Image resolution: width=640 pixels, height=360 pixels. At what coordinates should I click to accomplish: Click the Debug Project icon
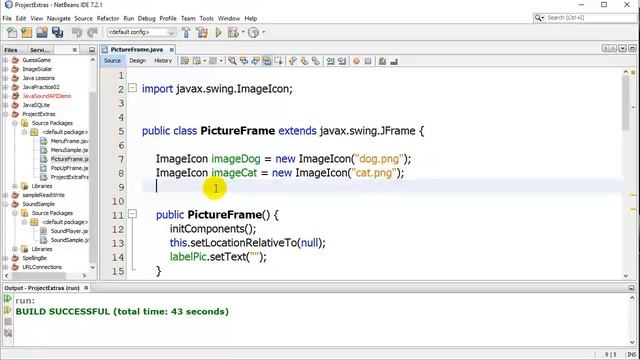coord(233,32)
